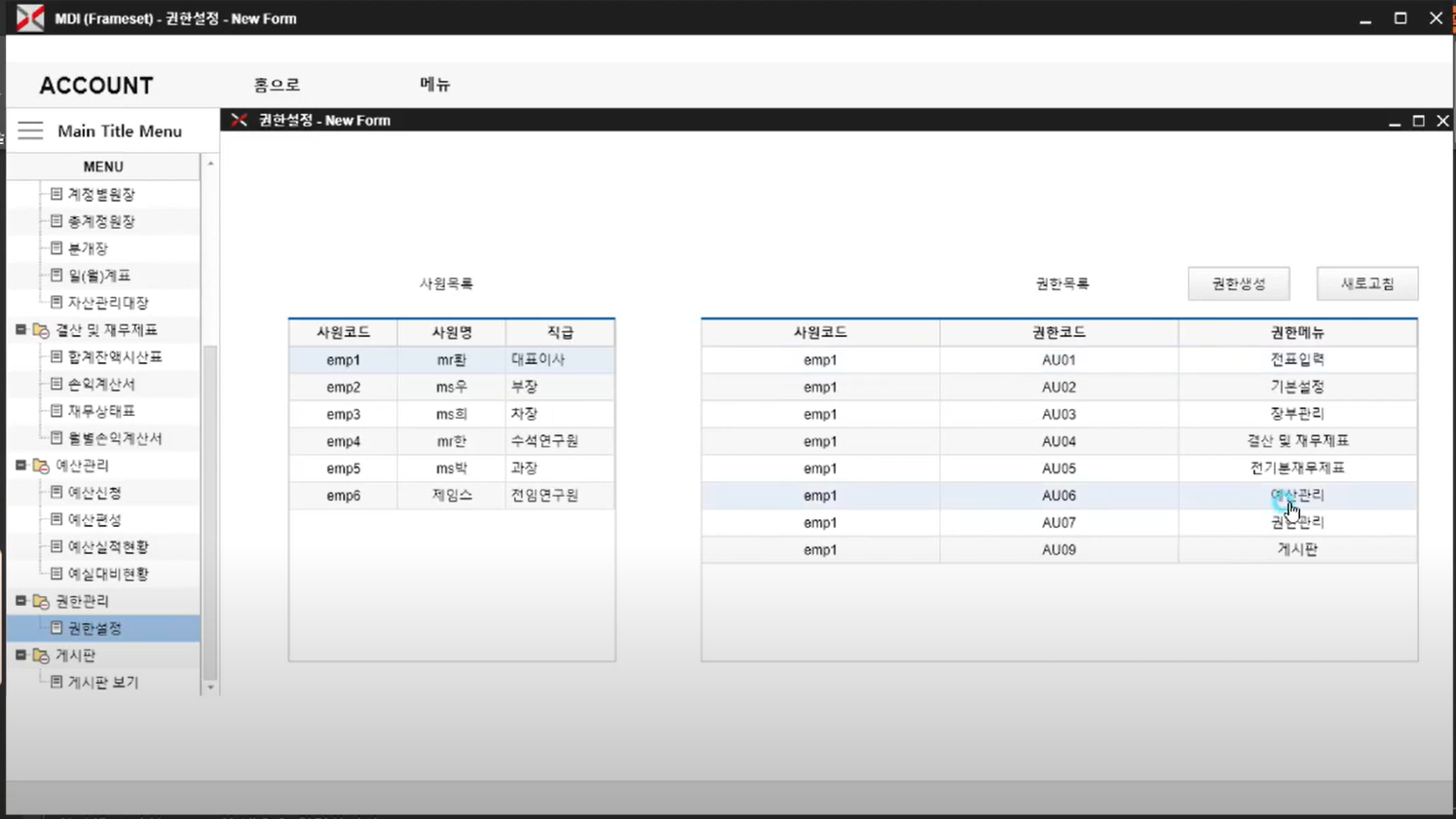Click the 대표이사 position cell
The width and height of the screenshot is (1456, 819).
coord(561,359)
